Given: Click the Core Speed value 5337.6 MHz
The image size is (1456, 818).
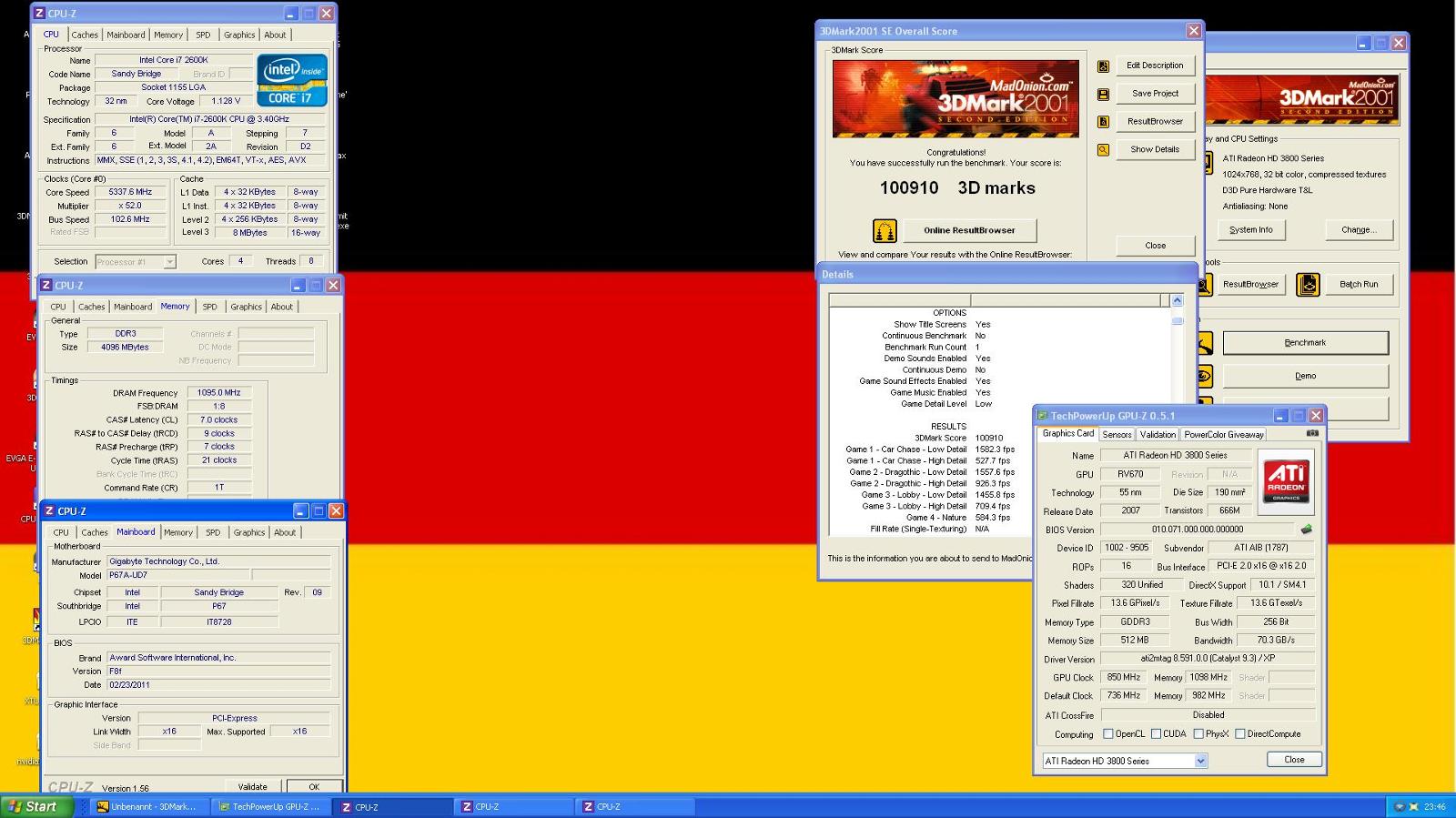Looking at the screenshot, I should 130,193.
